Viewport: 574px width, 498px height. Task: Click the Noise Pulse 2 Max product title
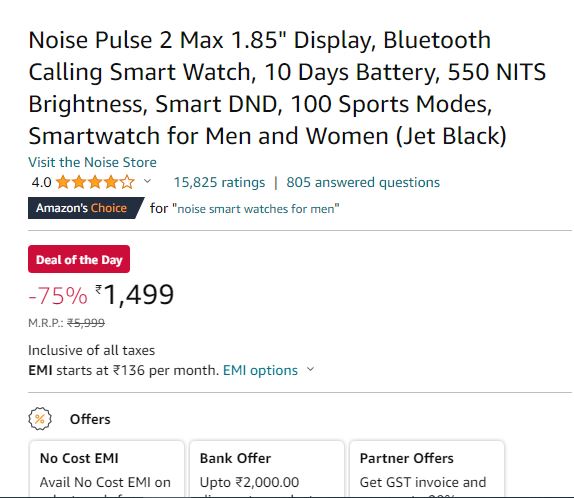[287, 88]
